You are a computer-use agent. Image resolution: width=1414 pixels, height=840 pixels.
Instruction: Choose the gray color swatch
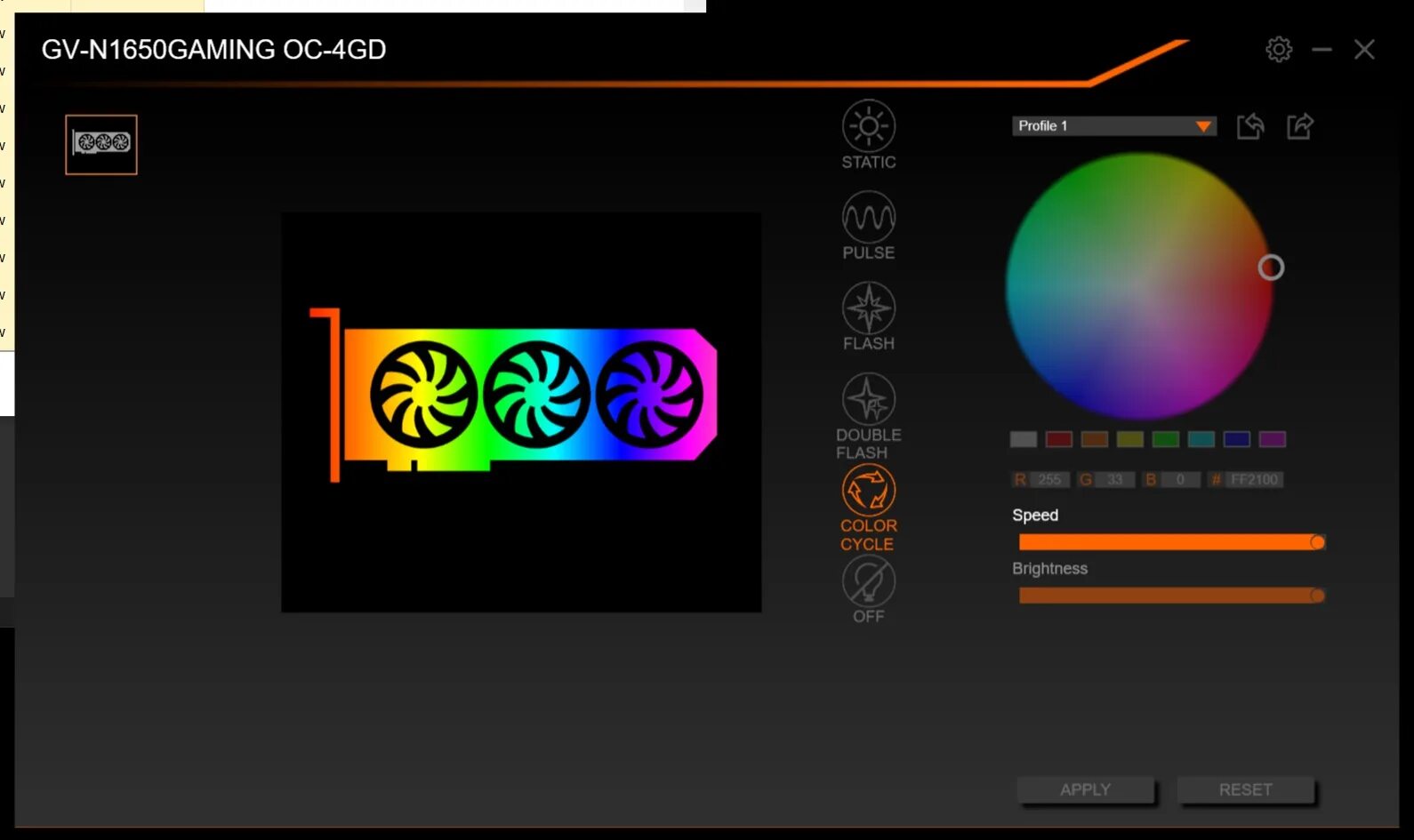(1024, 439)
